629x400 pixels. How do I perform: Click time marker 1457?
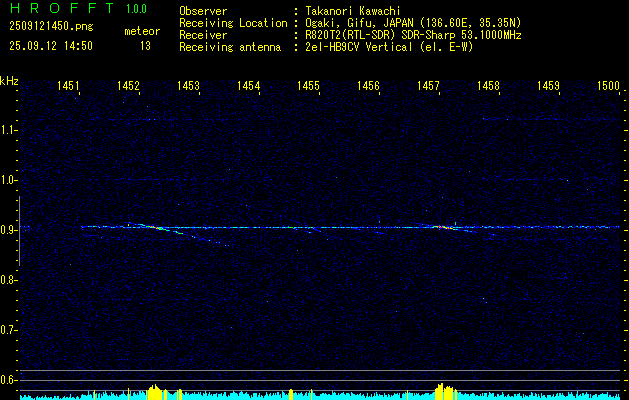[x=428, y=85]
